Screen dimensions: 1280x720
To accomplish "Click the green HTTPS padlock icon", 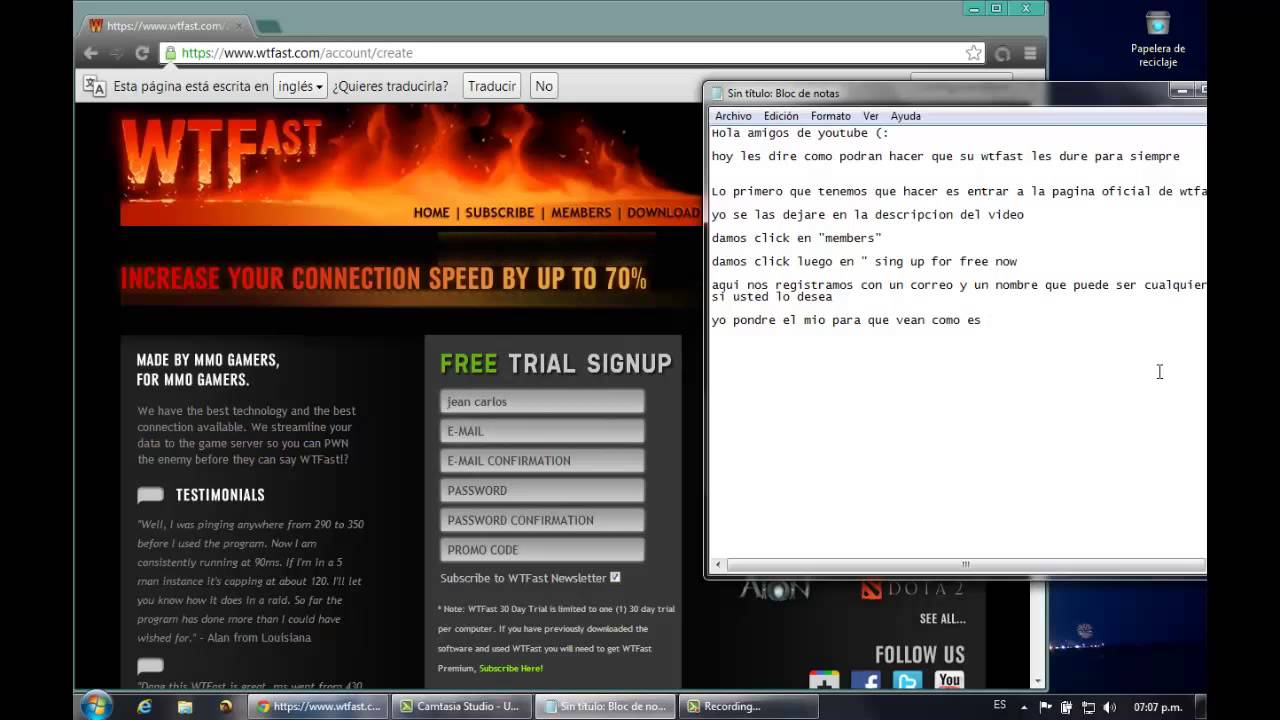I will [x=170, y=53].
